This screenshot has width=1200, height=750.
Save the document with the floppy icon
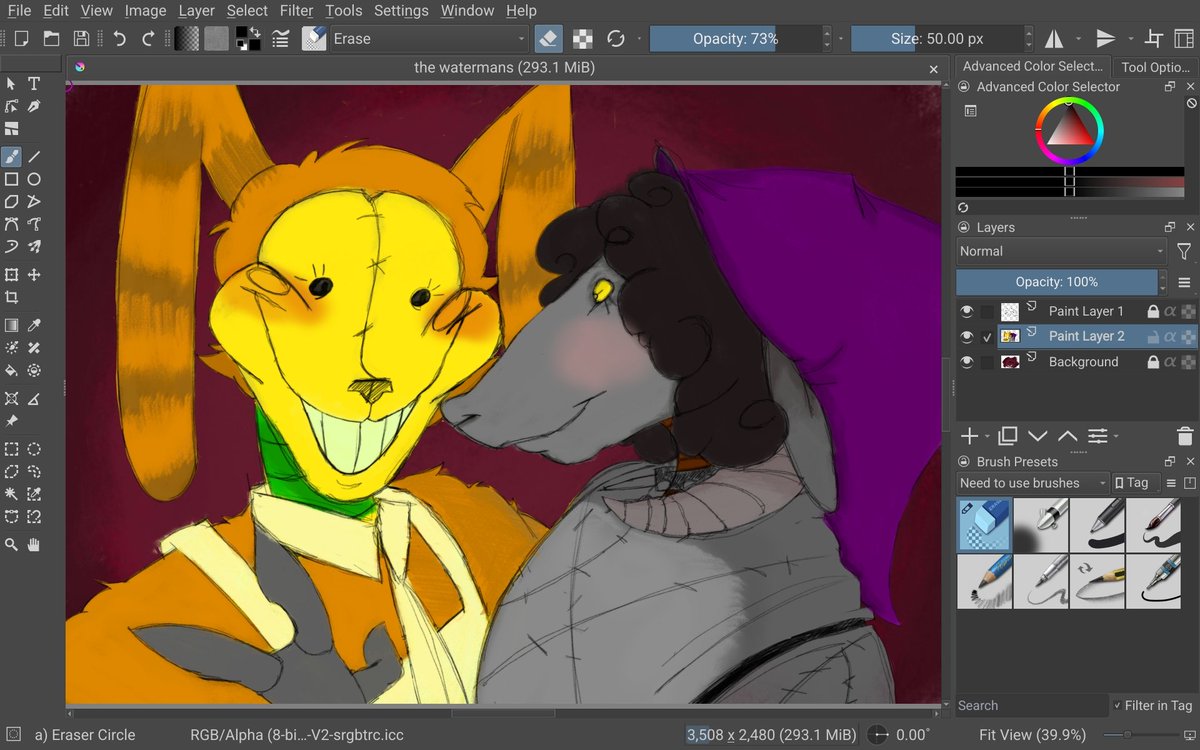point(81,39)
